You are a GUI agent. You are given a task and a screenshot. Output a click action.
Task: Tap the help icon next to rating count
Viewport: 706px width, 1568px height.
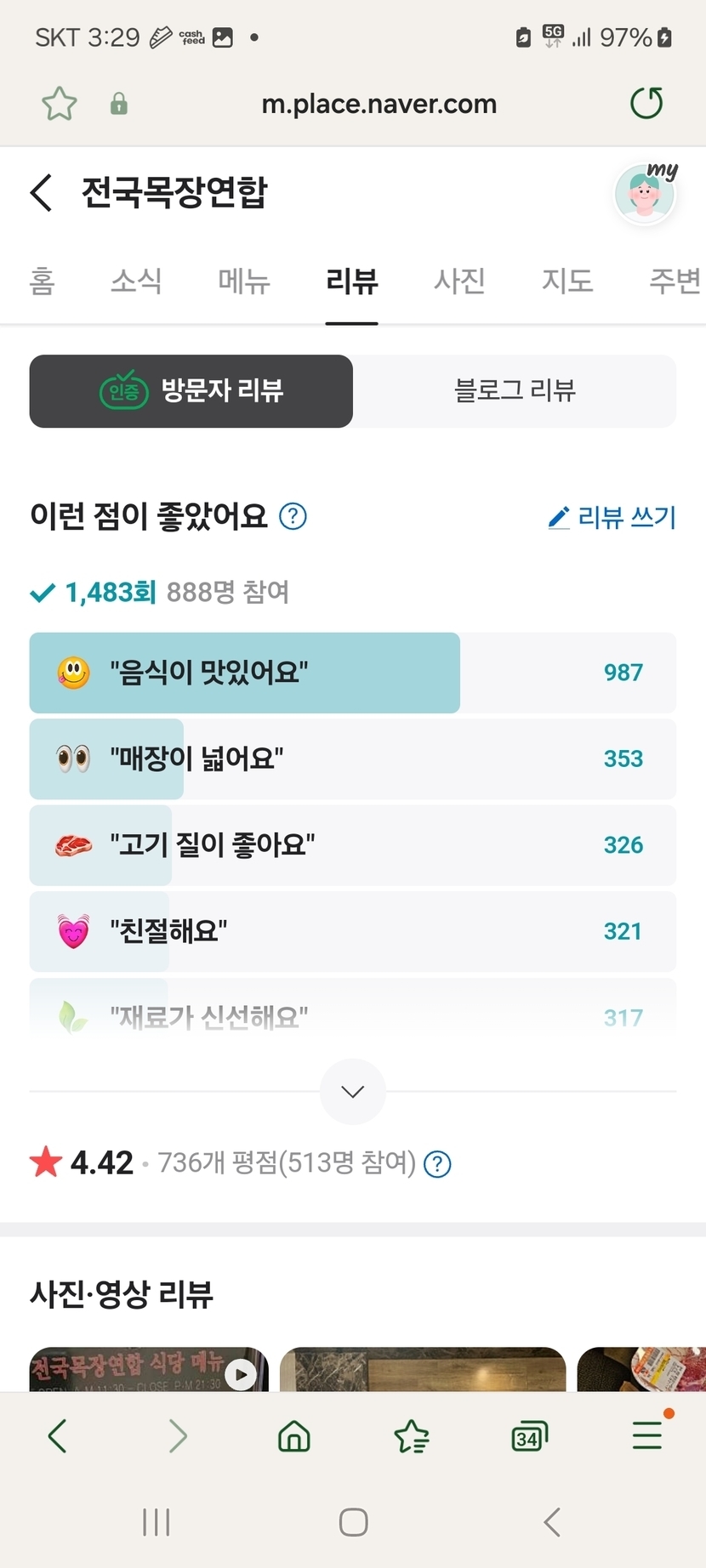[x=437, y=1163]
